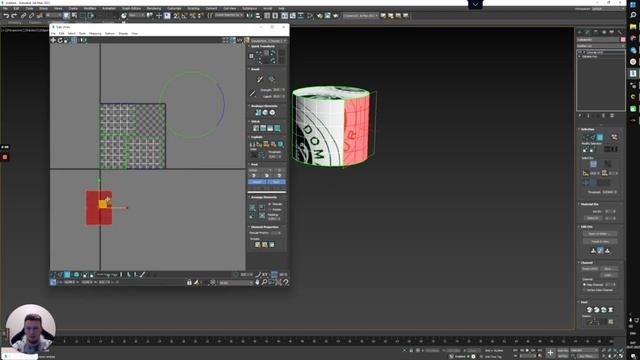Click the pink object color swatch
The height and width of the screenshot is (360, 640).
coord(623,40)
